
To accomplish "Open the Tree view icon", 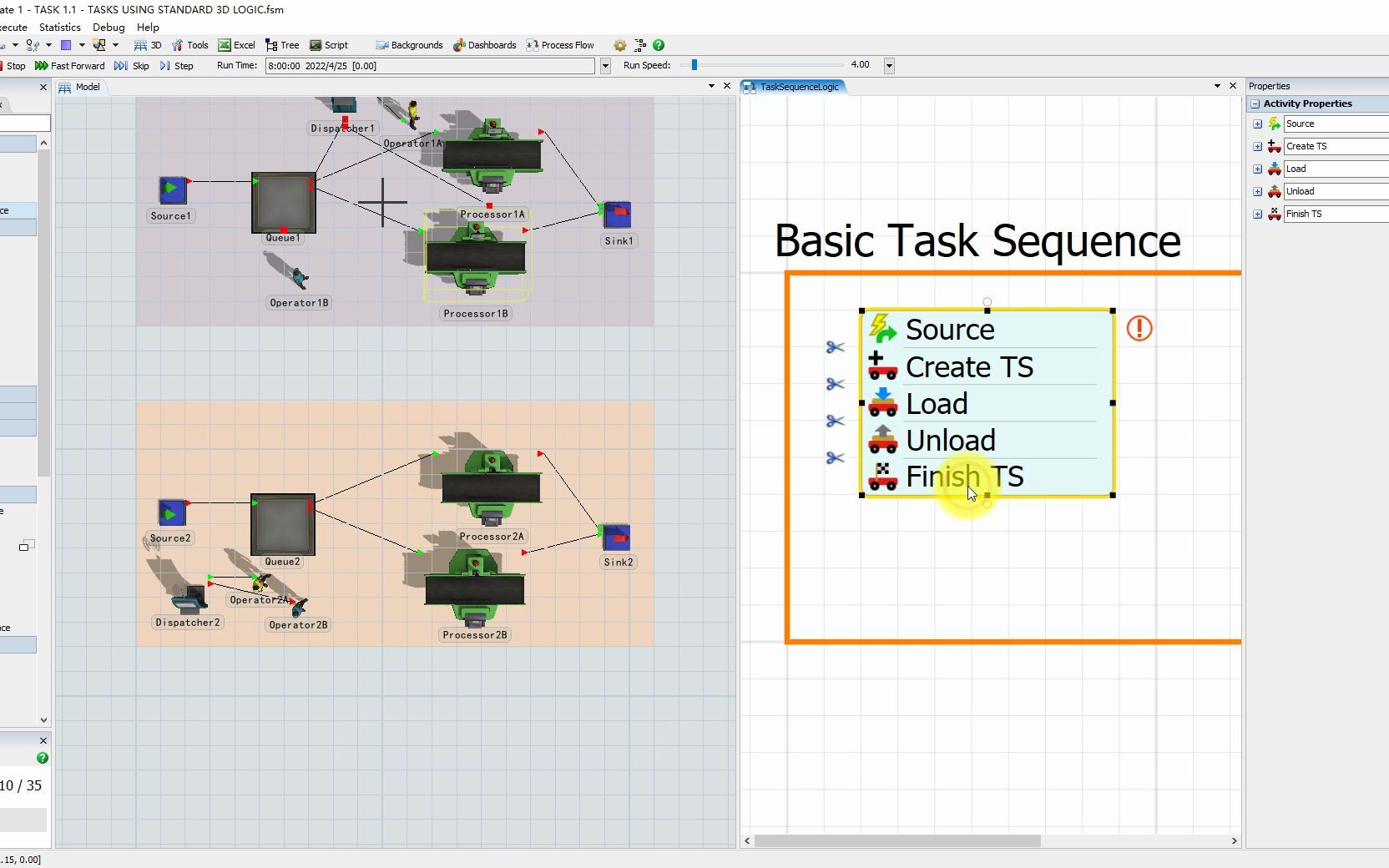I will coord(282,45).
